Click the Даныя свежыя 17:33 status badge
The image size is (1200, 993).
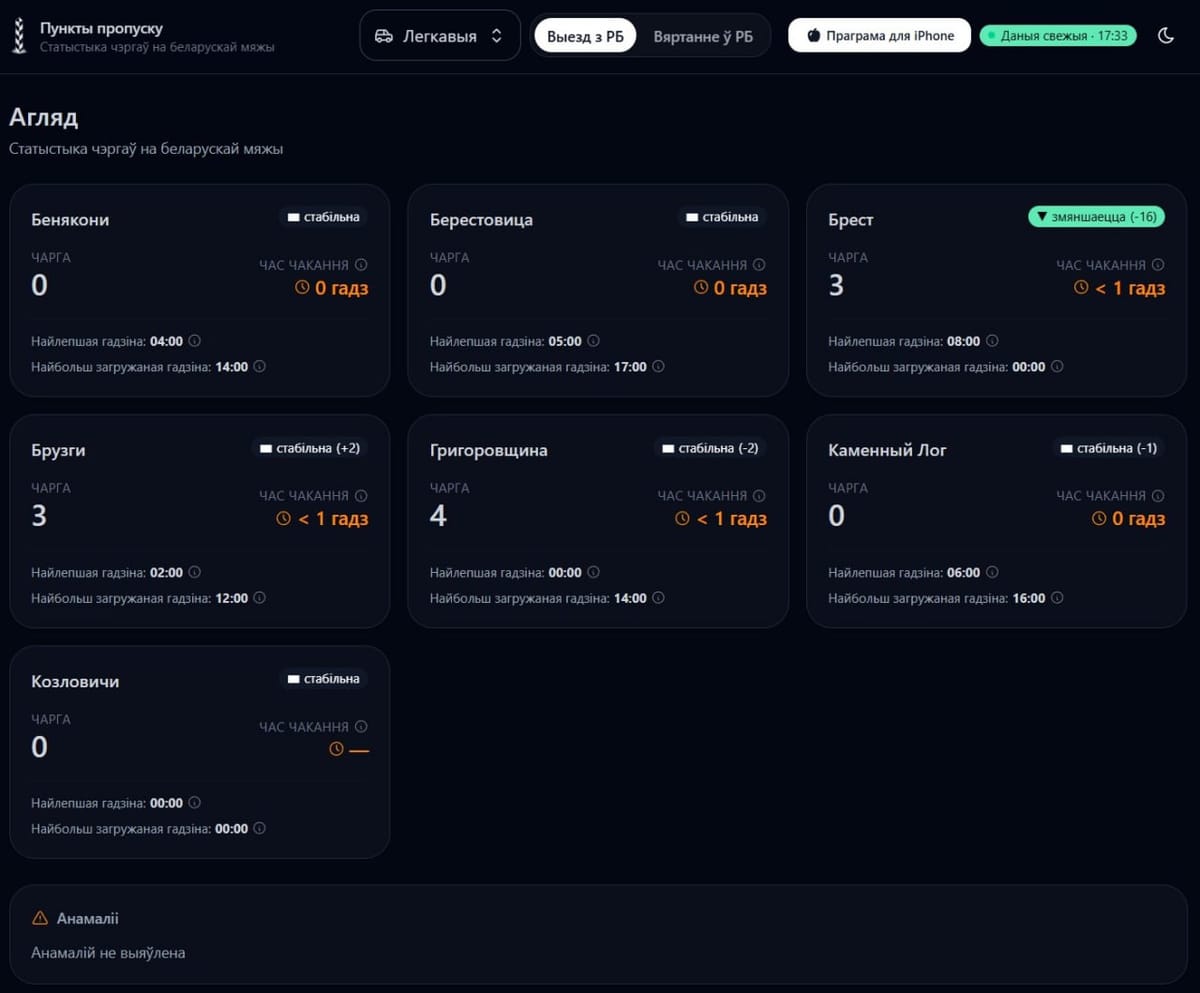click(x=1058, y=36)
